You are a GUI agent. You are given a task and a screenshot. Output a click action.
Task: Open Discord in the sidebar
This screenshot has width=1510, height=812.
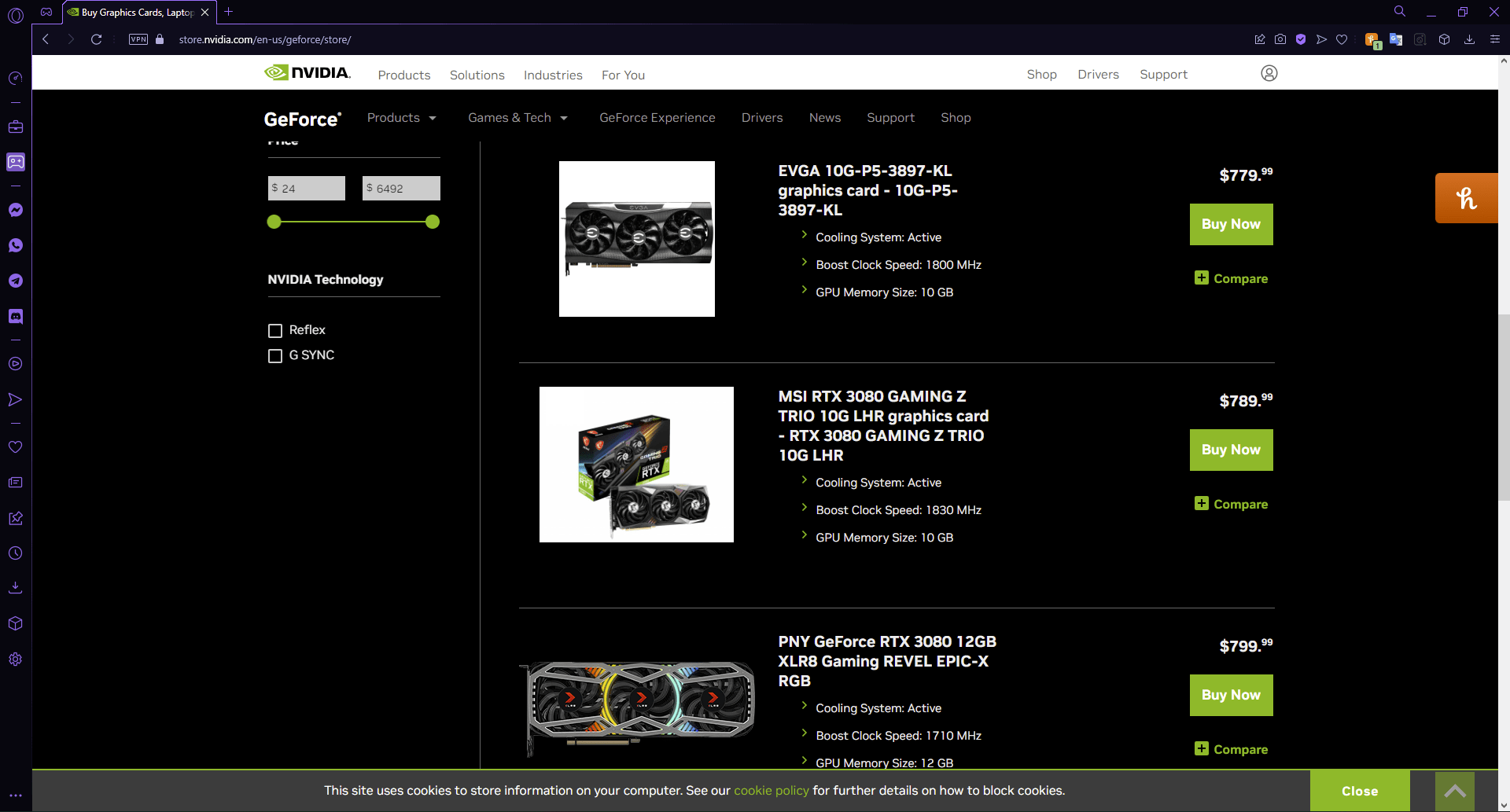tap(15, 316)
